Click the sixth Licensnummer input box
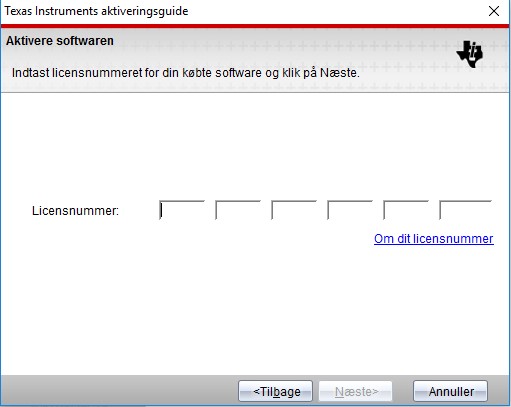Image resolution: width=511 pixels, height=407 pixels. tap(466, 210)
